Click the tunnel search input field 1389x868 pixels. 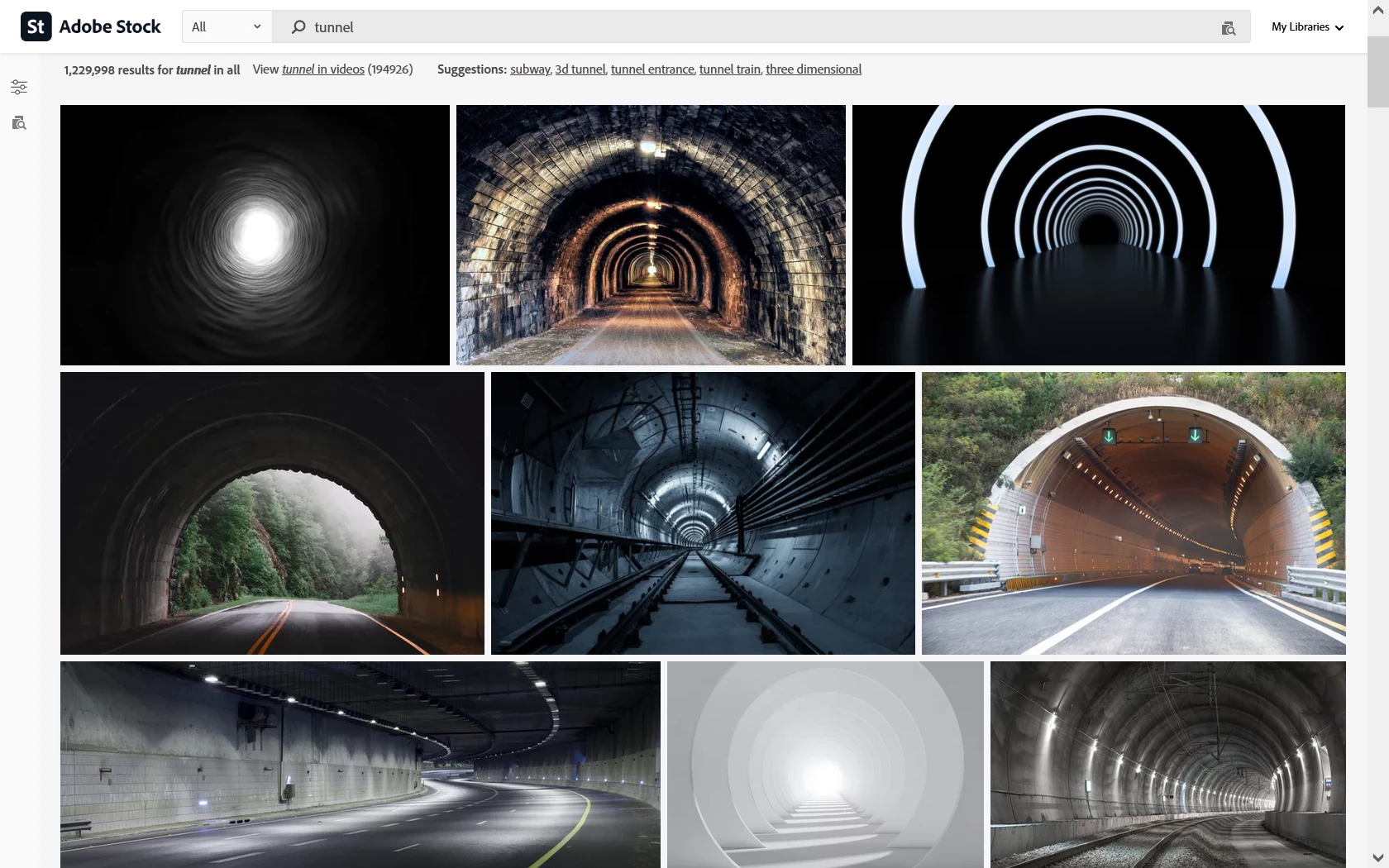coord(761,27)
